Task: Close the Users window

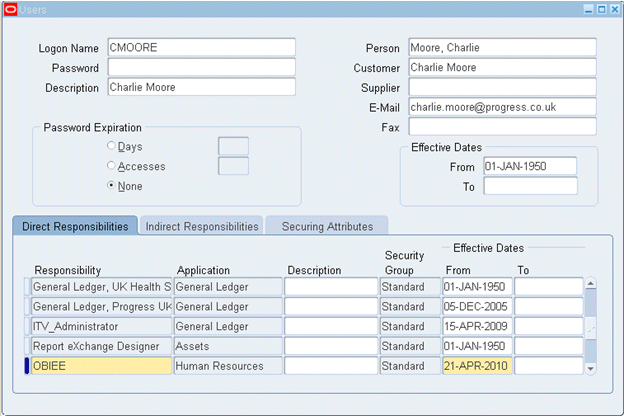Action: pos(615,9)
